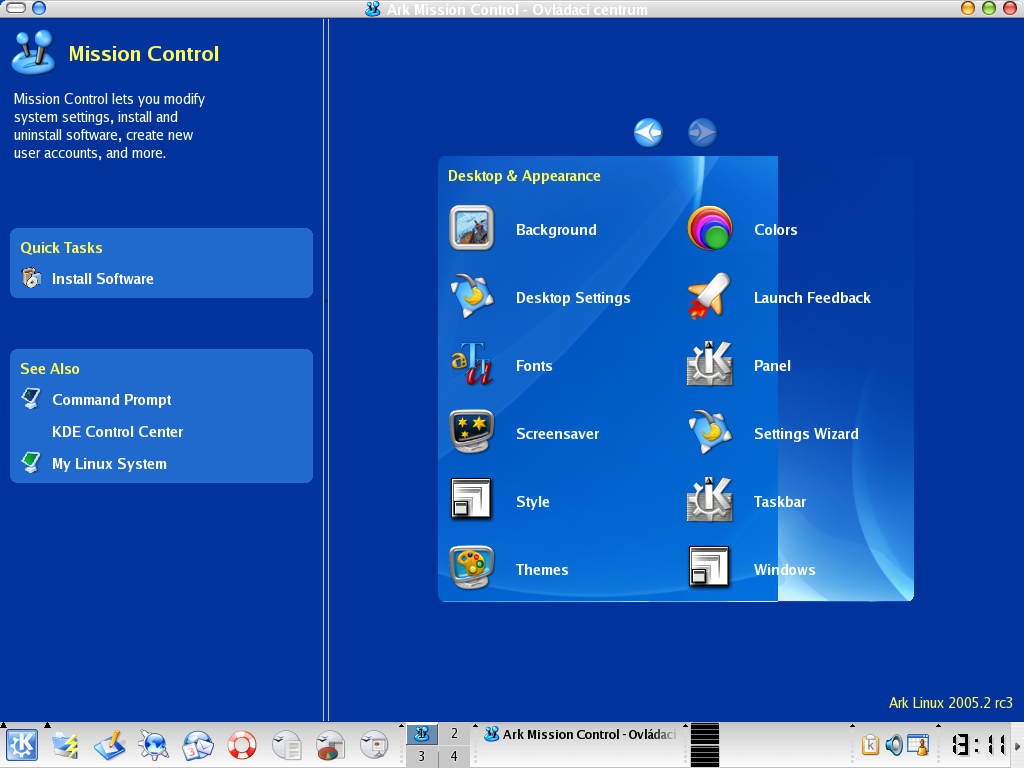Open the Colors link
Screen dimensions: 1024x768
pos(776,230)
